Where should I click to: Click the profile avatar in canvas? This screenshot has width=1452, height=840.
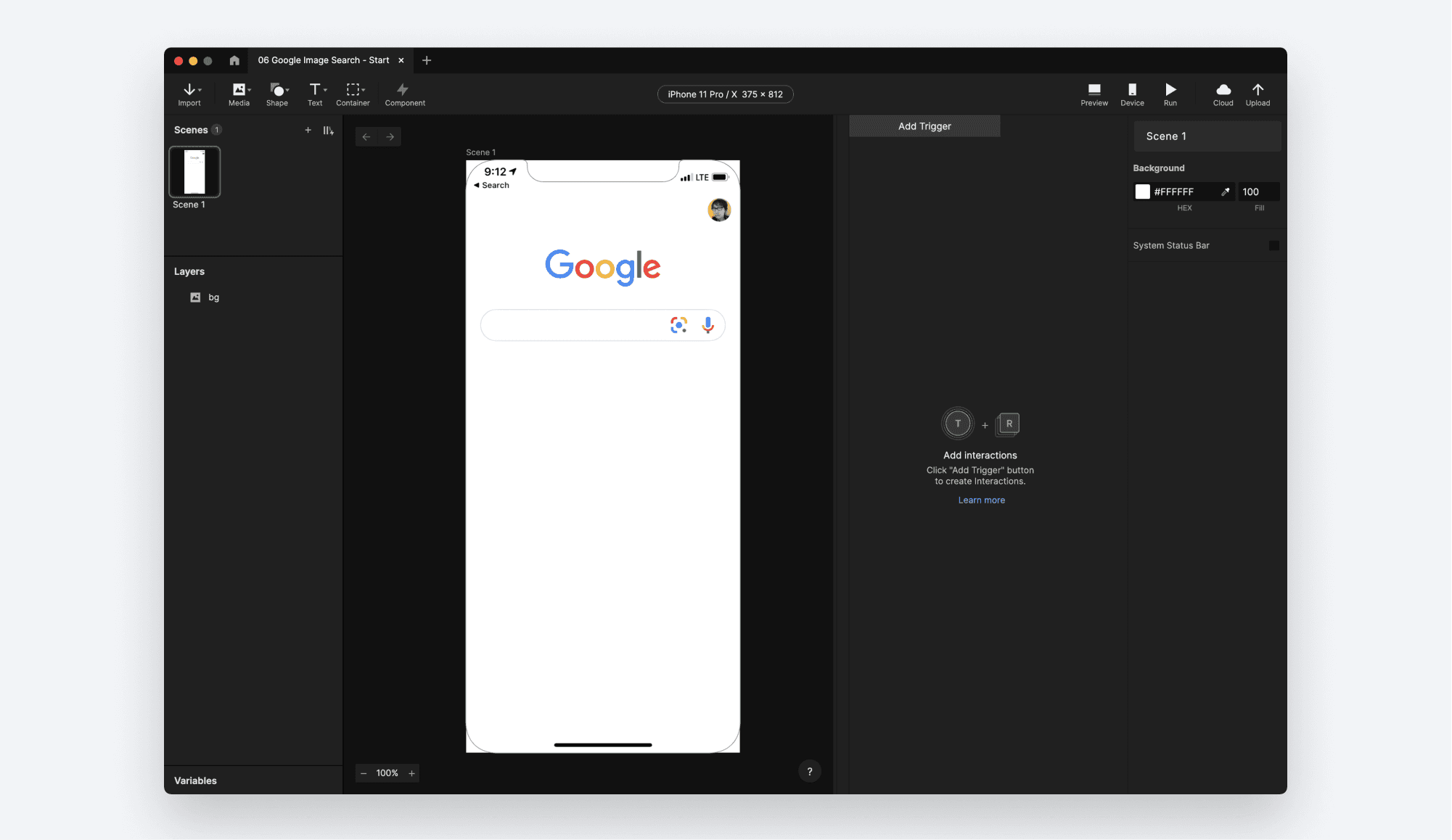(719, 210)
